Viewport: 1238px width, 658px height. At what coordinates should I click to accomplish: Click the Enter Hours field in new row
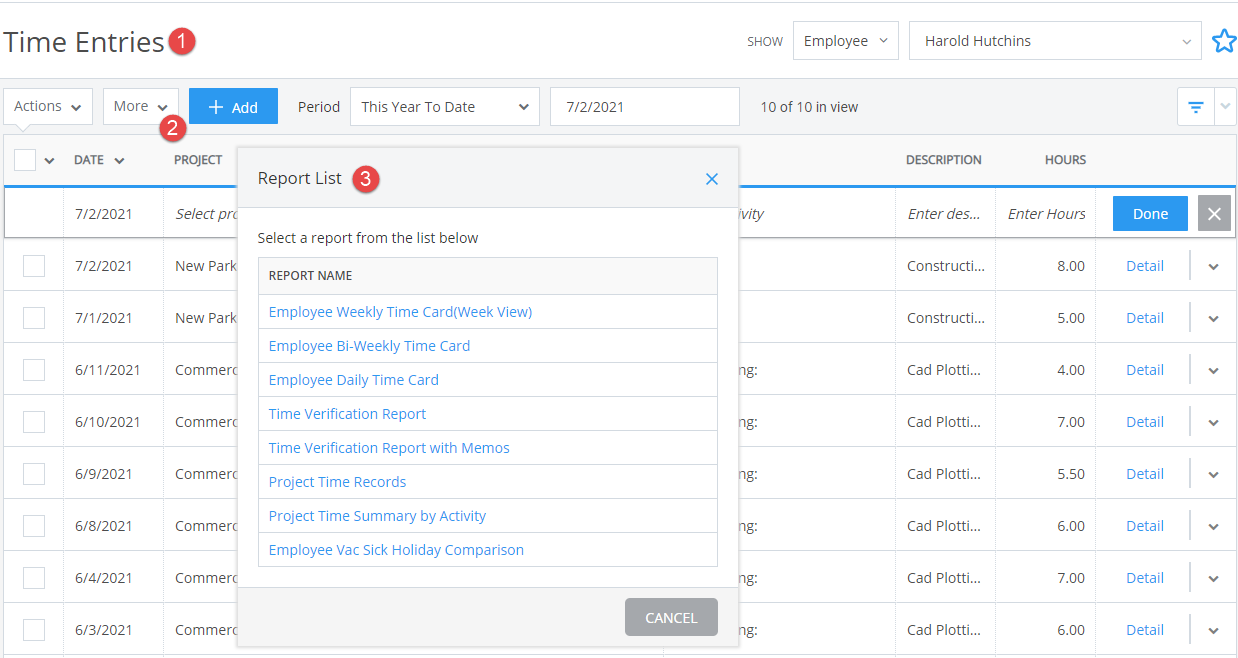click(x=1046, y=214)
